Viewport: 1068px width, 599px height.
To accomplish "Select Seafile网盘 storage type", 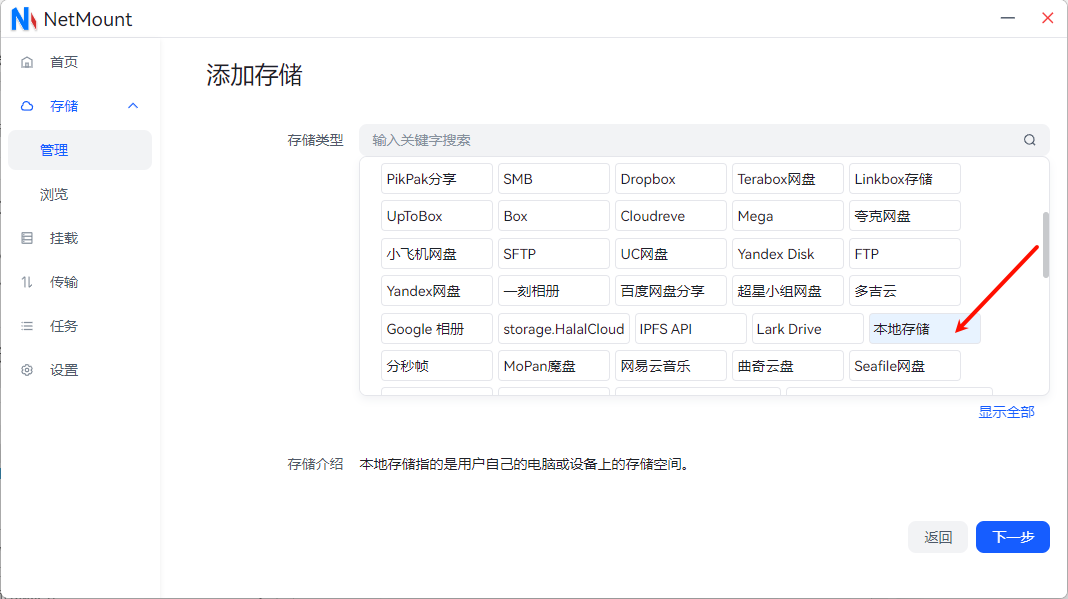I will [x=905, y=366].
